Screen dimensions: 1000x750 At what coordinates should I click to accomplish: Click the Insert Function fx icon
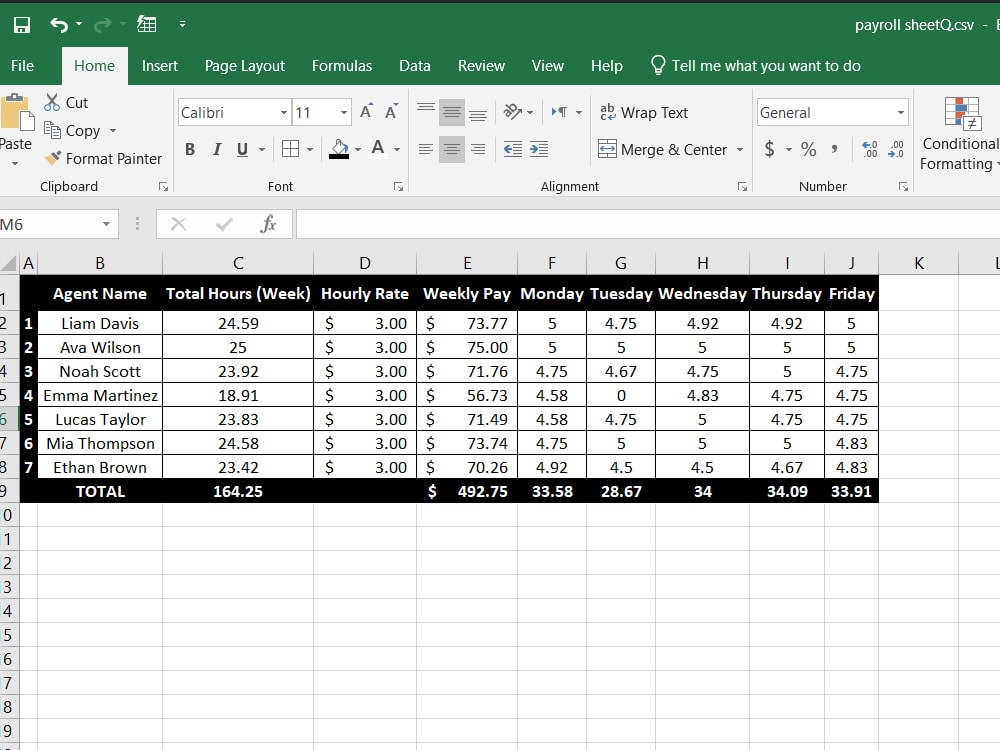(x=268, y=224)
